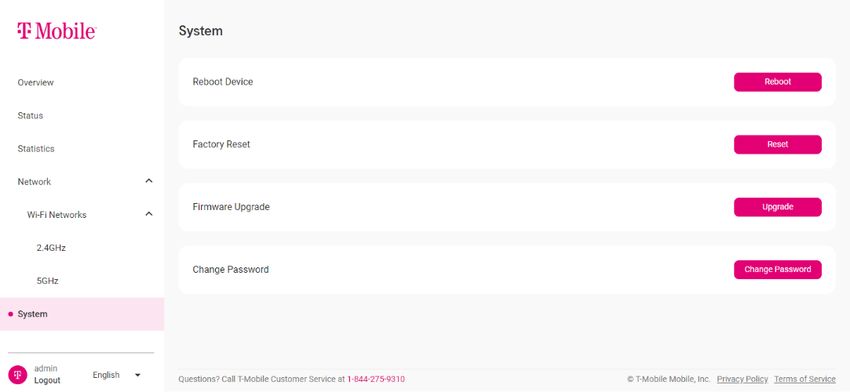Start the firmware Upgrade button
The image size is (850, 392).
pos(777,207)
